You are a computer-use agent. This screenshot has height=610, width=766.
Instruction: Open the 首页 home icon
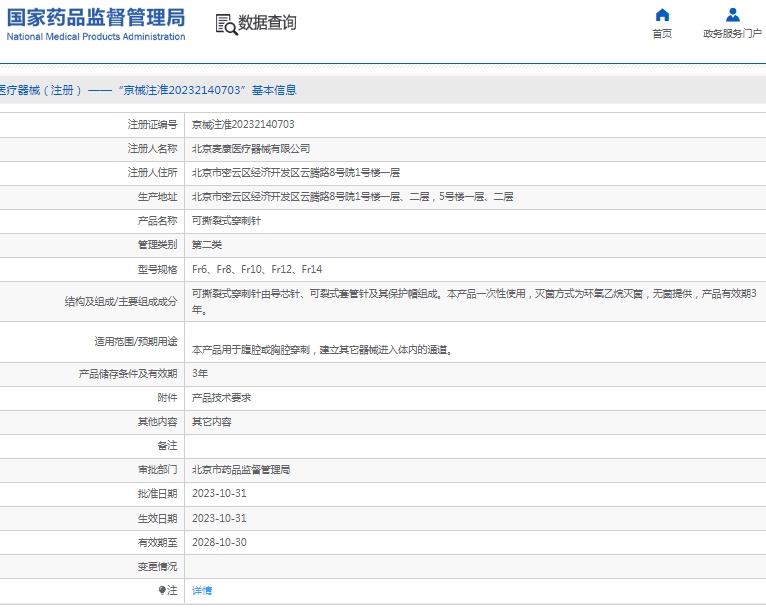[662, 15]
